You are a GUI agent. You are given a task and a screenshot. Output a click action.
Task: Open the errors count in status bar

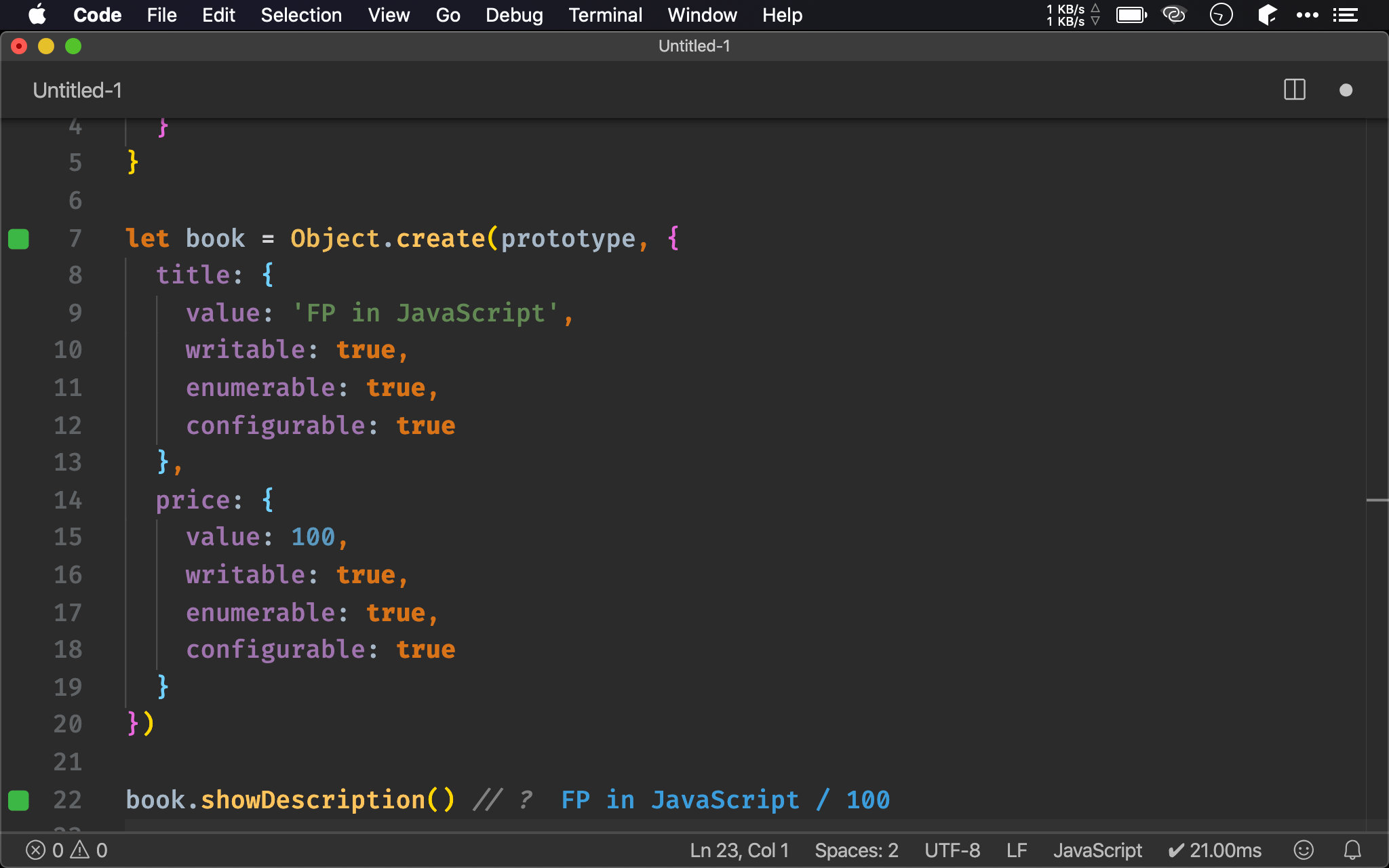[x=45, y=850]
